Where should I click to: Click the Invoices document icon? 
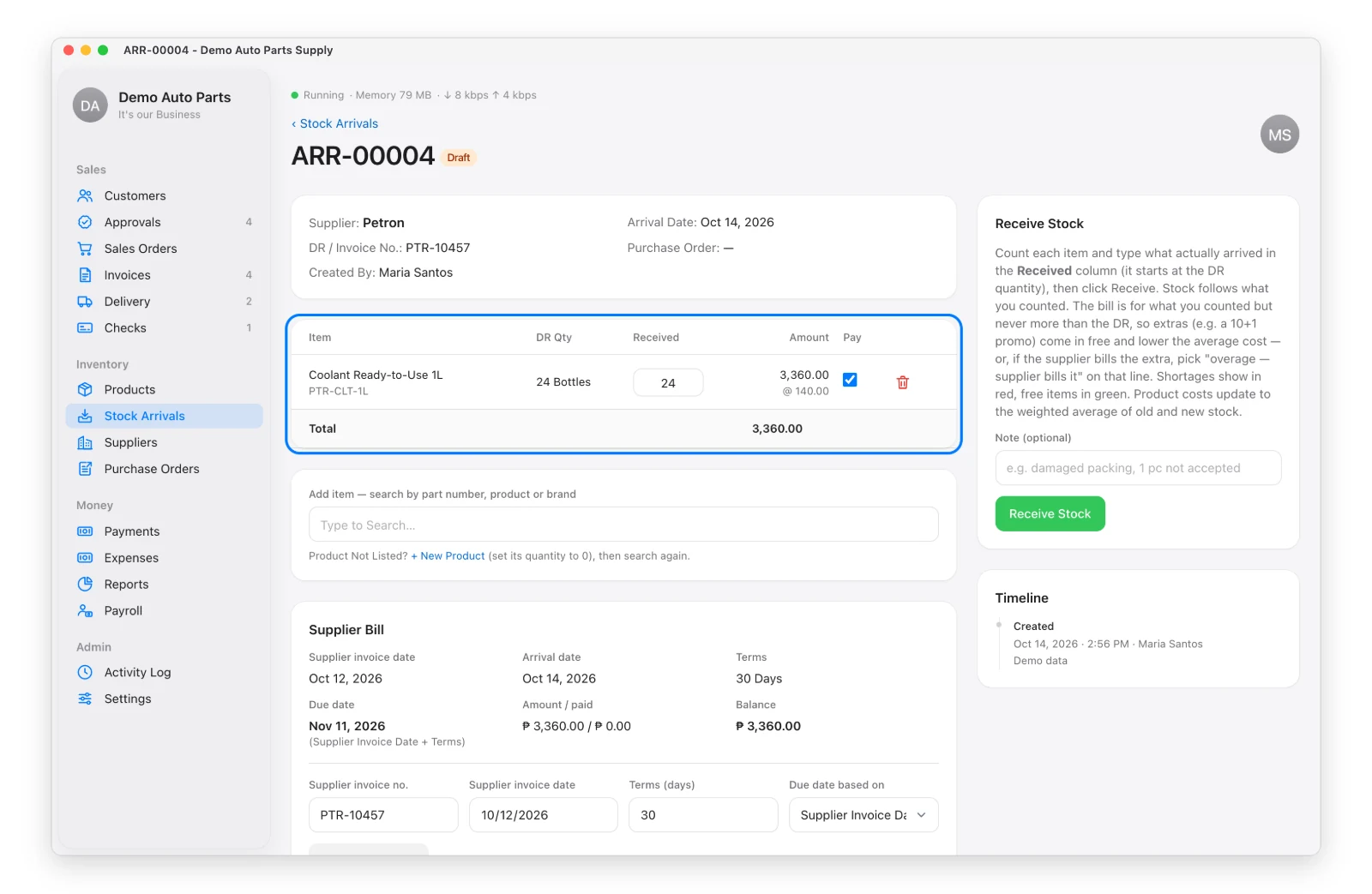(x=85, y=275)
